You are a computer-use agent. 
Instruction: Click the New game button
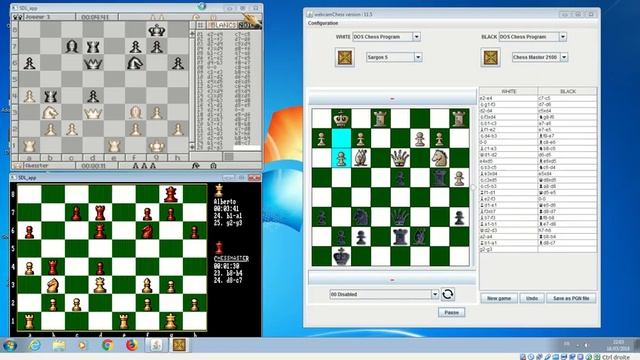[499, 298]
